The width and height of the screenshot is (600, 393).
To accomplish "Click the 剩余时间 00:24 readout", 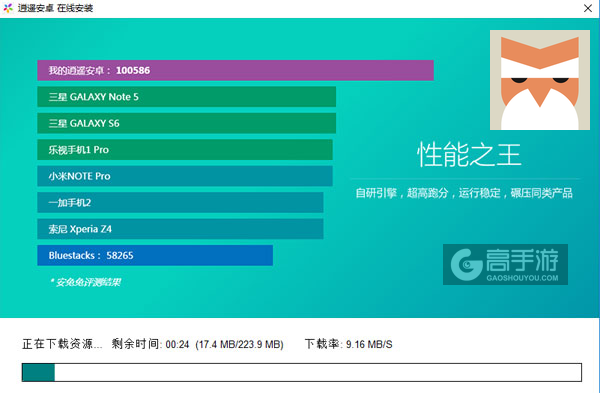I will tap(150, 344).
